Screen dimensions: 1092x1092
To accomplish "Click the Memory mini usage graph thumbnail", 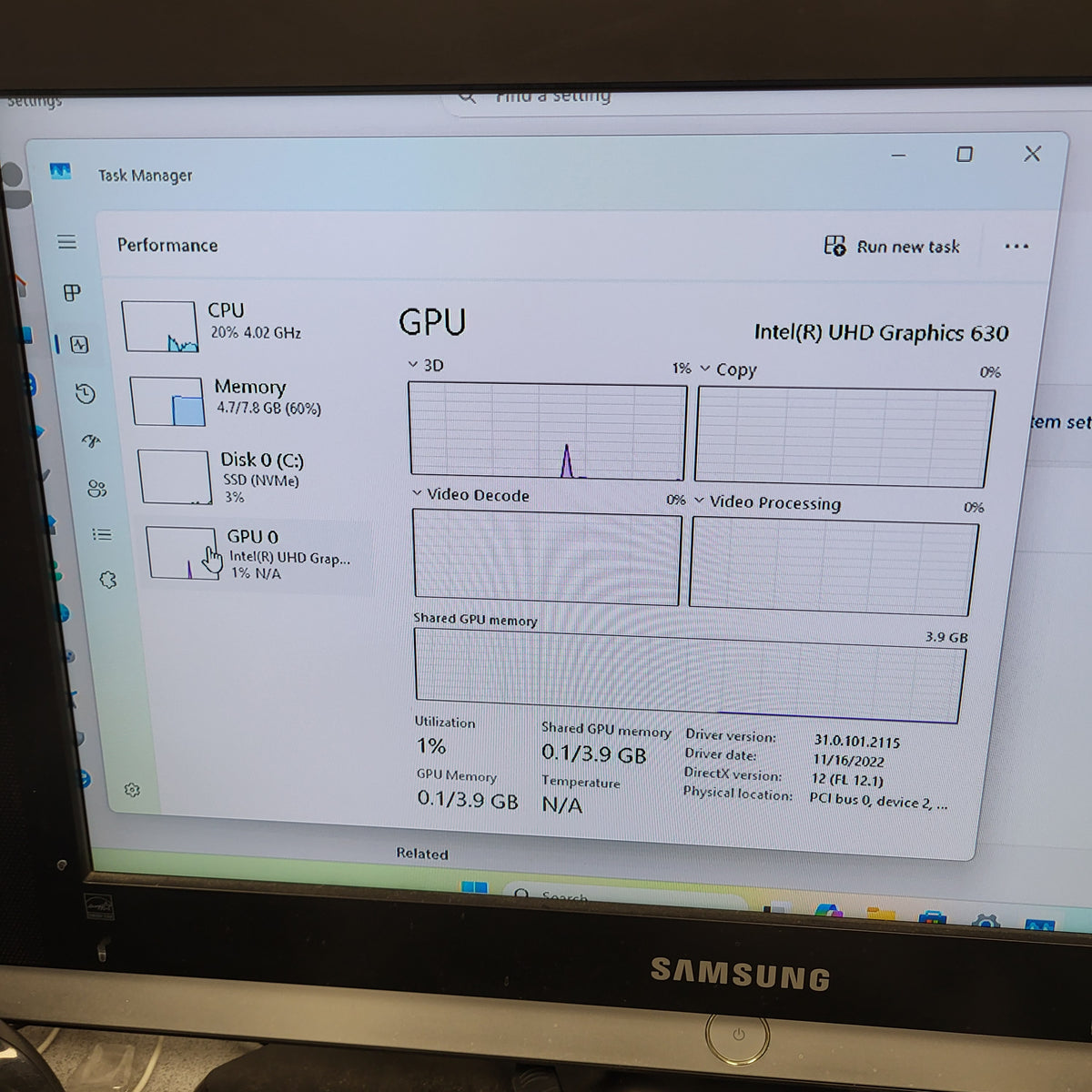I will pos(167,401).
